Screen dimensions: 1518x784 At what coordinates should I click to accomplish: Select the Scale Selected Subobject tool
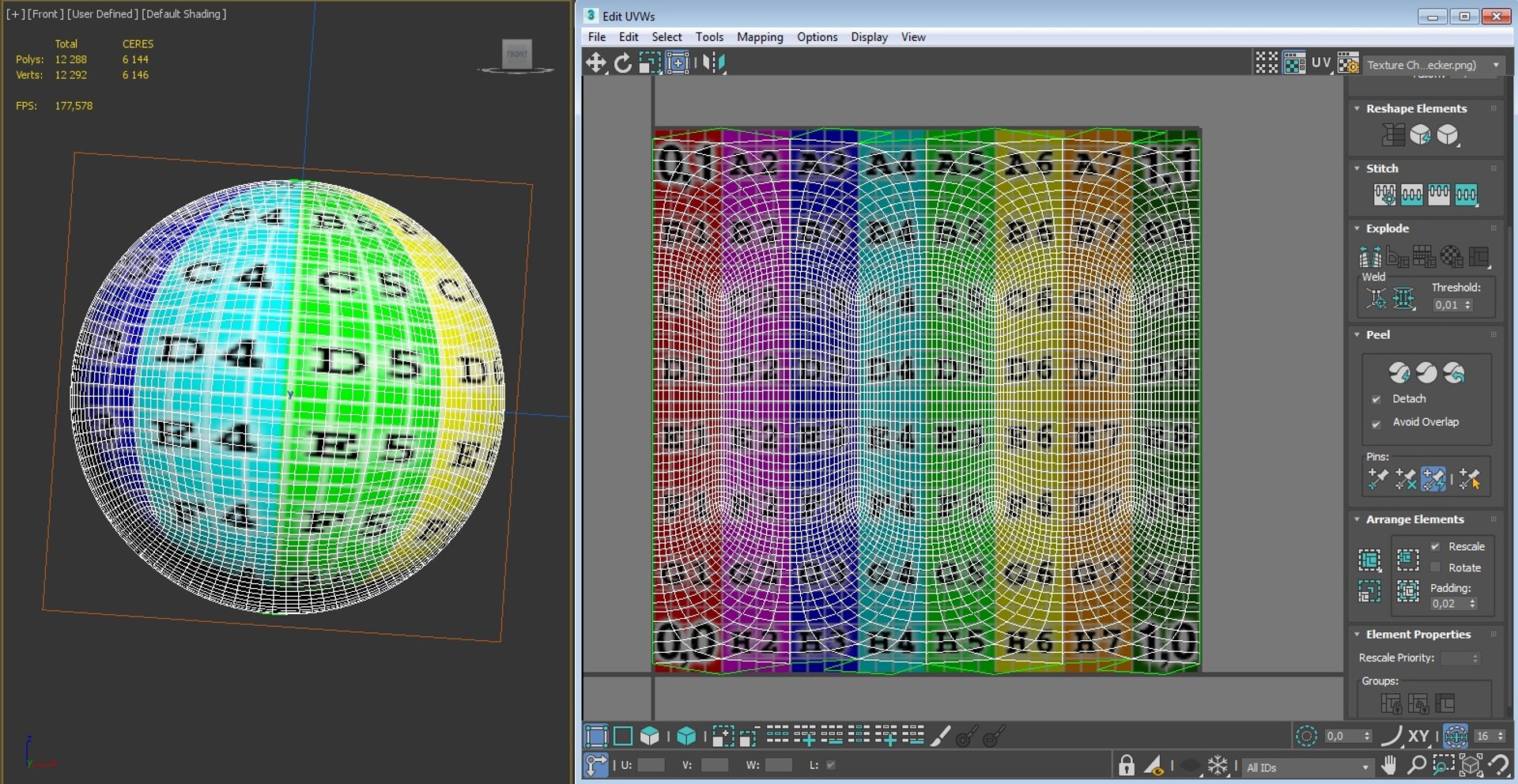pos(650,62)
